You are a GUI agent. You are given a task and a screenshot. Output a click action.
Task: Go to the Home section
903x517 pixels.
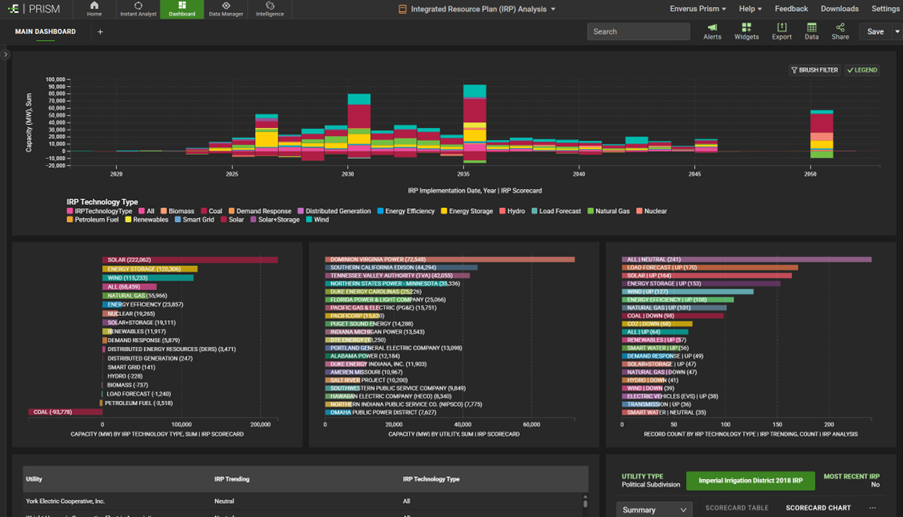(94, 9)
